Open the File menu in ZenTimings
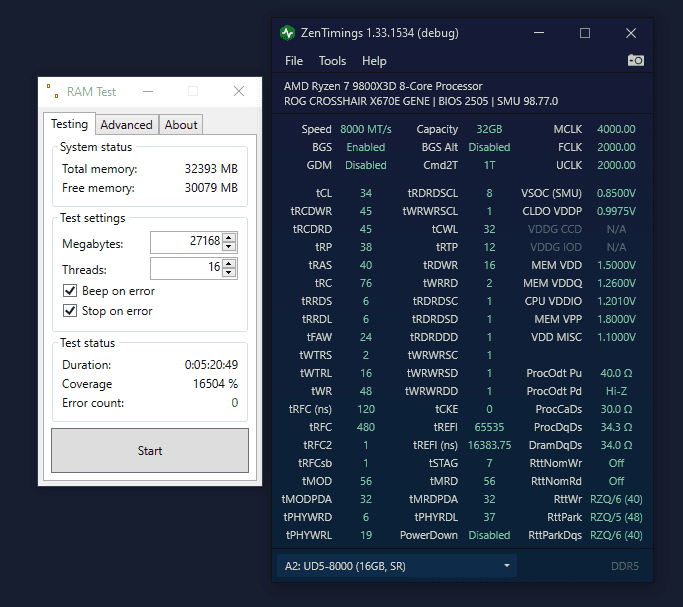Image resolution: width=683 pixels, height=607 pixels. 294,61
